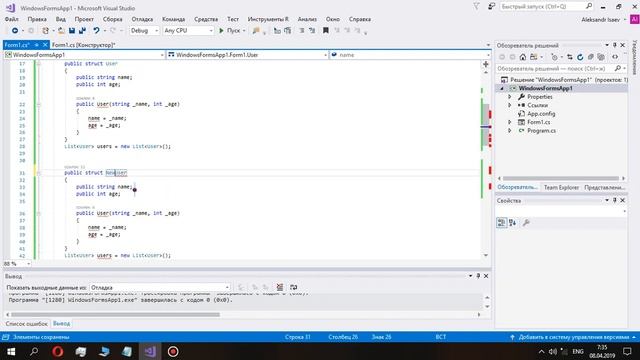This screenshot has width=640, height=360.
Task: Click the Solution Explorer horizontal scrollbar thumb
Action: (x=561, y=178)
